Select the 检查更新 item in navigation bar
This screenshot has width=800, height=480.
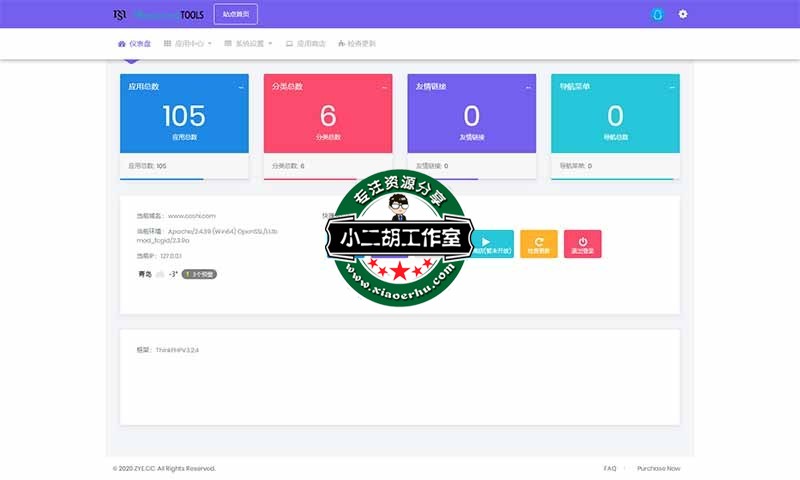coord(357,44)
